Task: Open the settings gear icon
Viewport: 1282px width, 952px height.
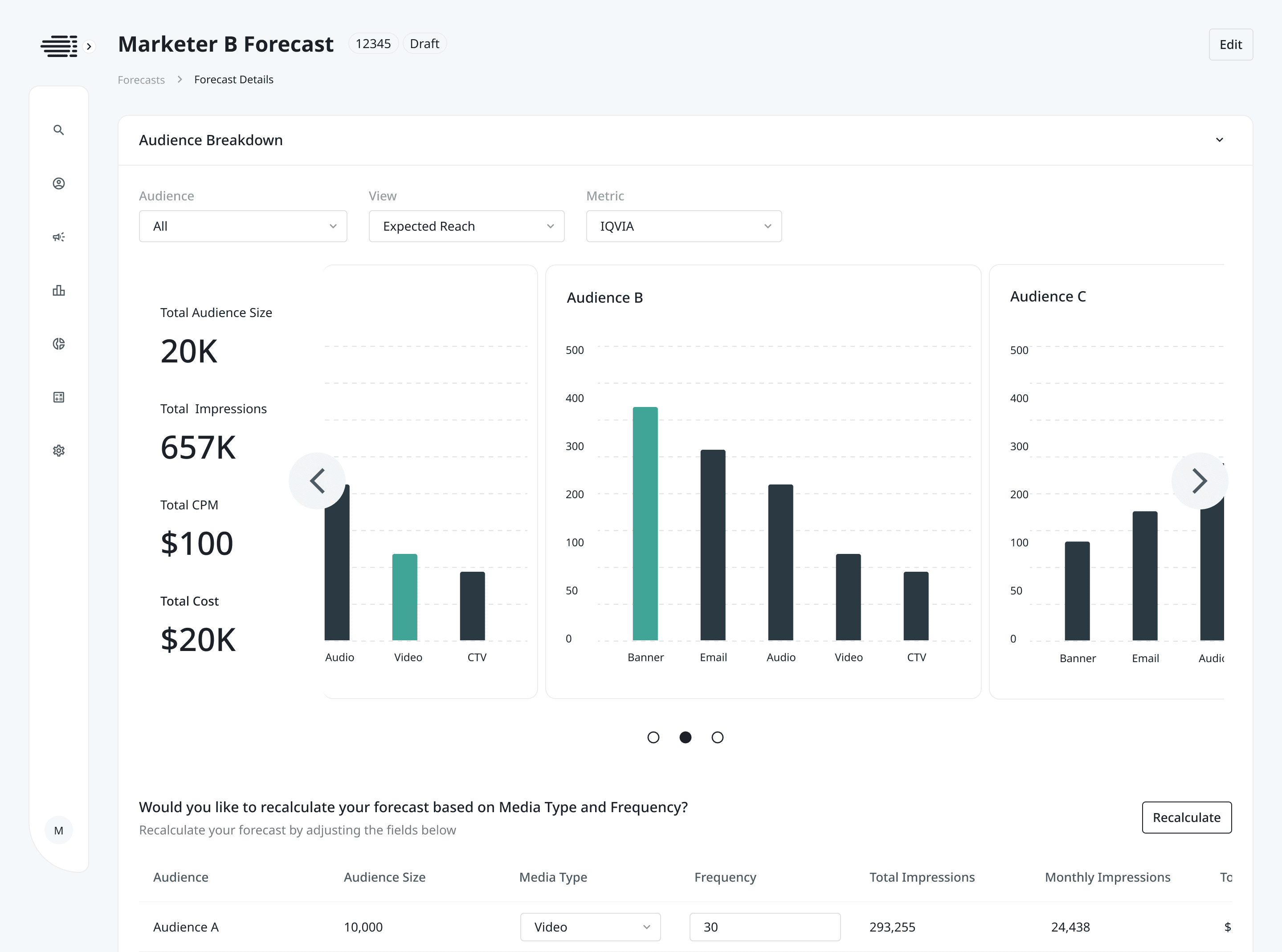Action: click(58, 450)
